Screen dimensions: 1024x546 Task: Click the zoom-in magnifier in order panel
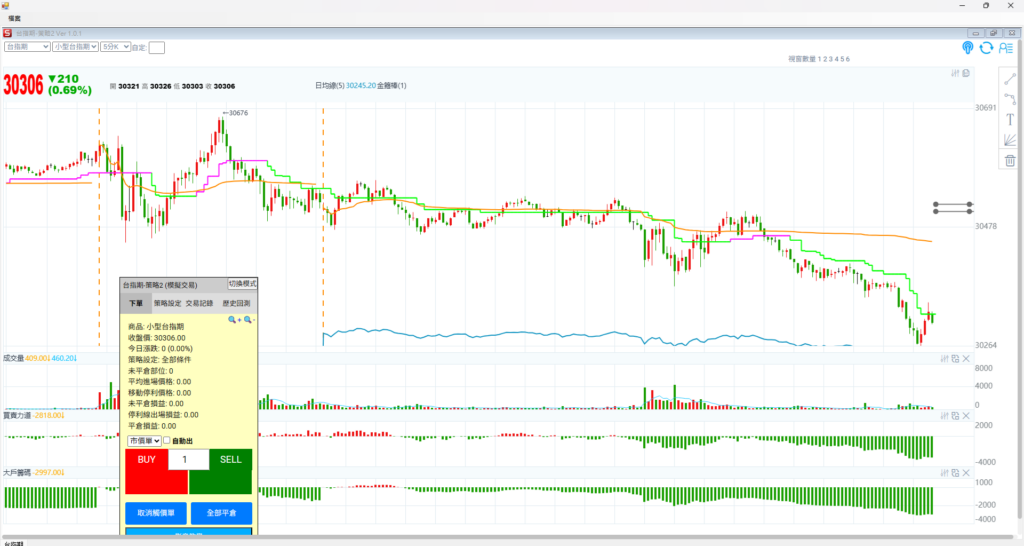click(x=234, y=319)
